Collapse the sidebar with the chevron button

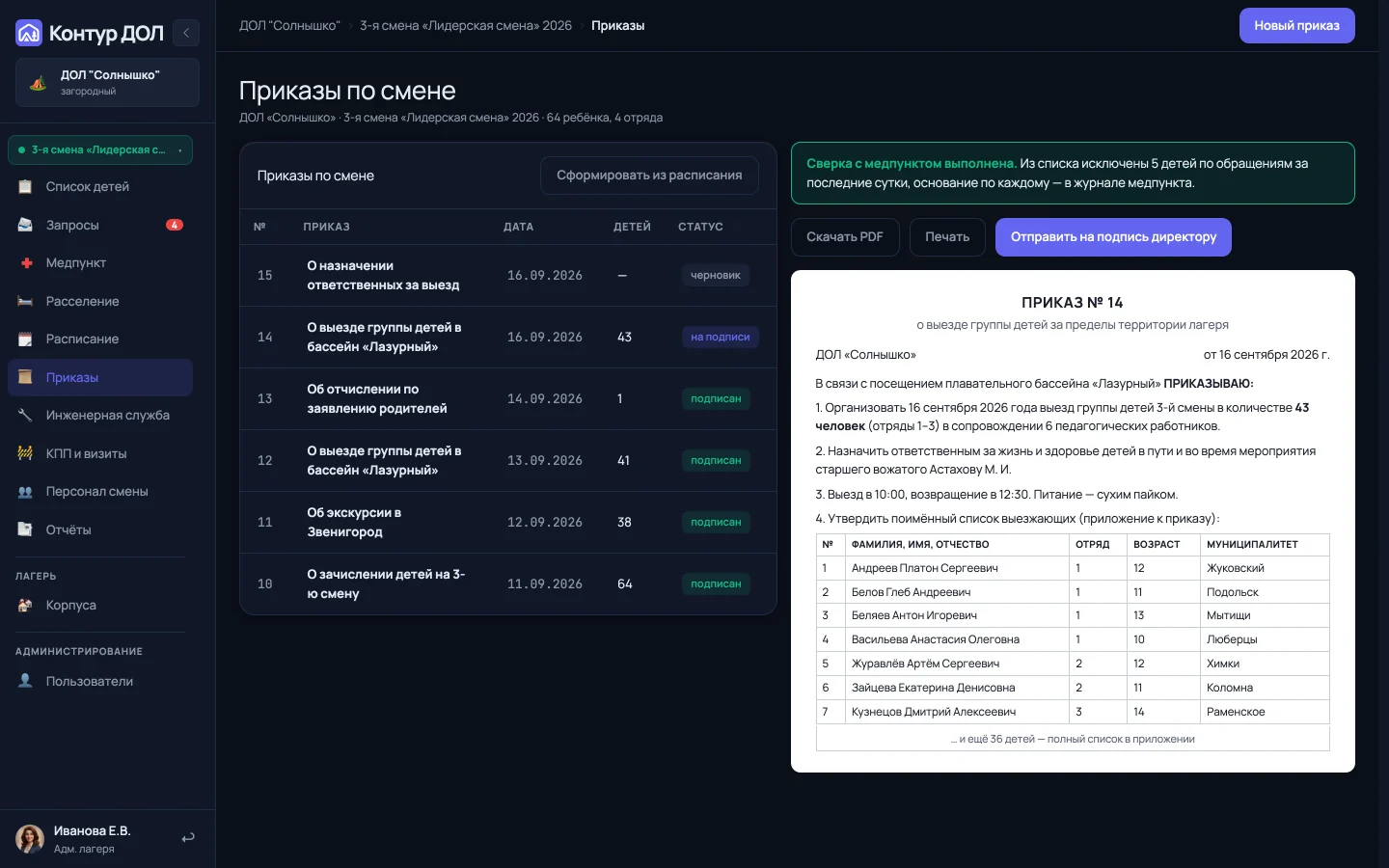tap(186, 33)
